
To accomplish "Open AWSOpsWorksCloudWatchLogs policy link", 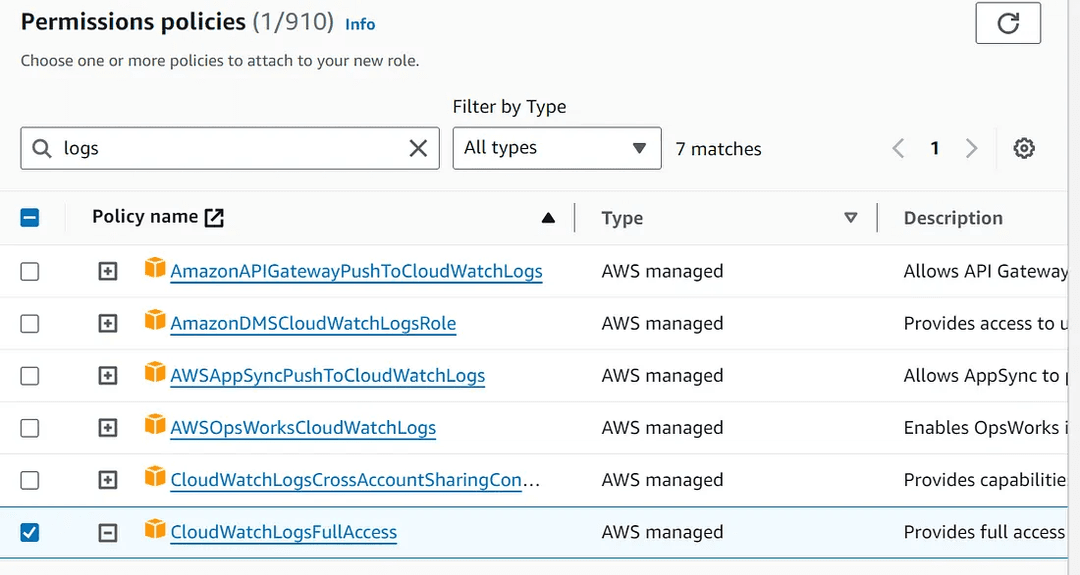I will pos(303,428).
